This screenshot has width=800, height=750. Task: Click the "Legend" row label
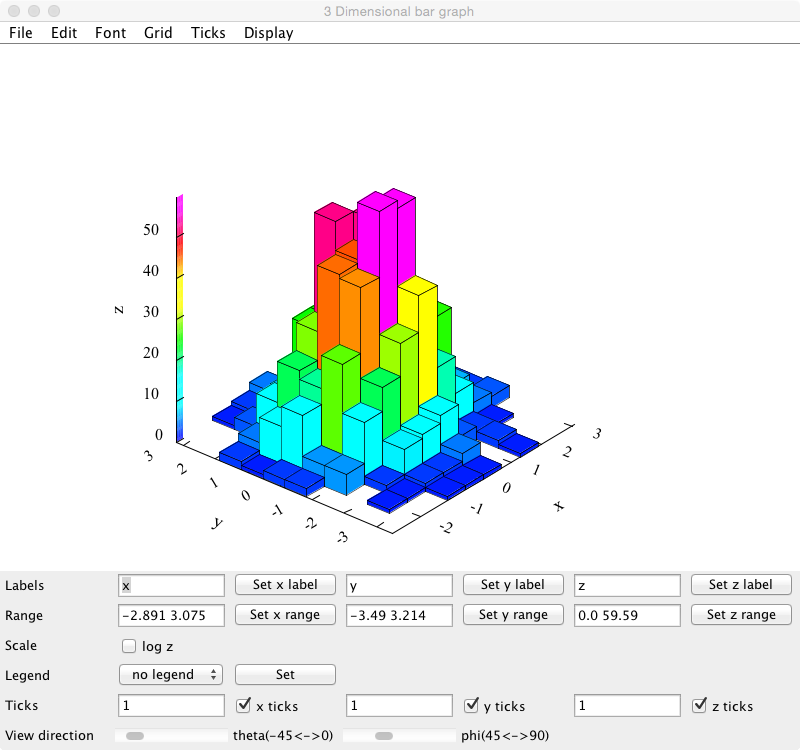pyautogui.click(x=27, y=676)
